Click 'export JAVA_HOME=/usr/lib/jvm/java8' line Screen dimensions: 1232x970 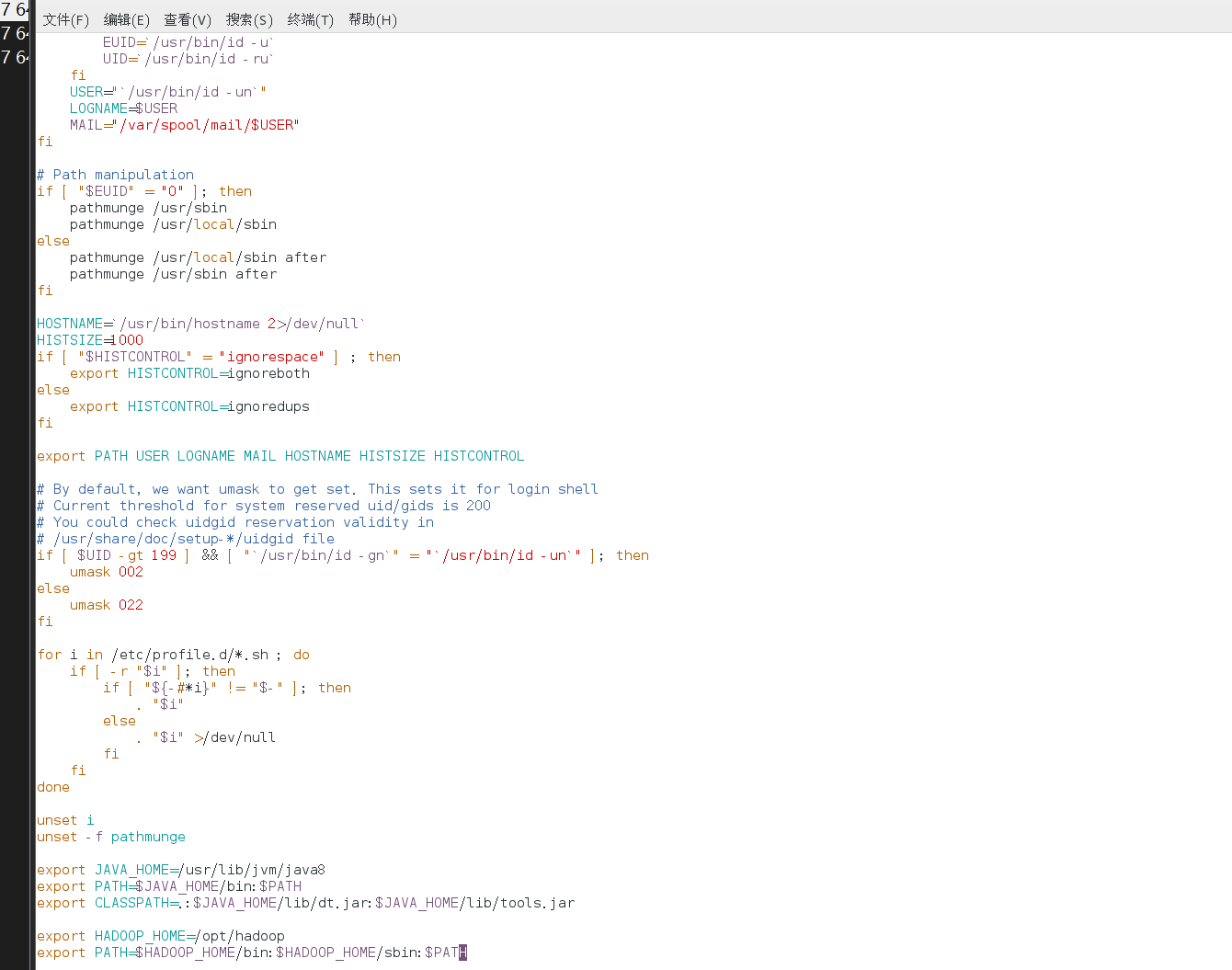(x=181, y=870)
